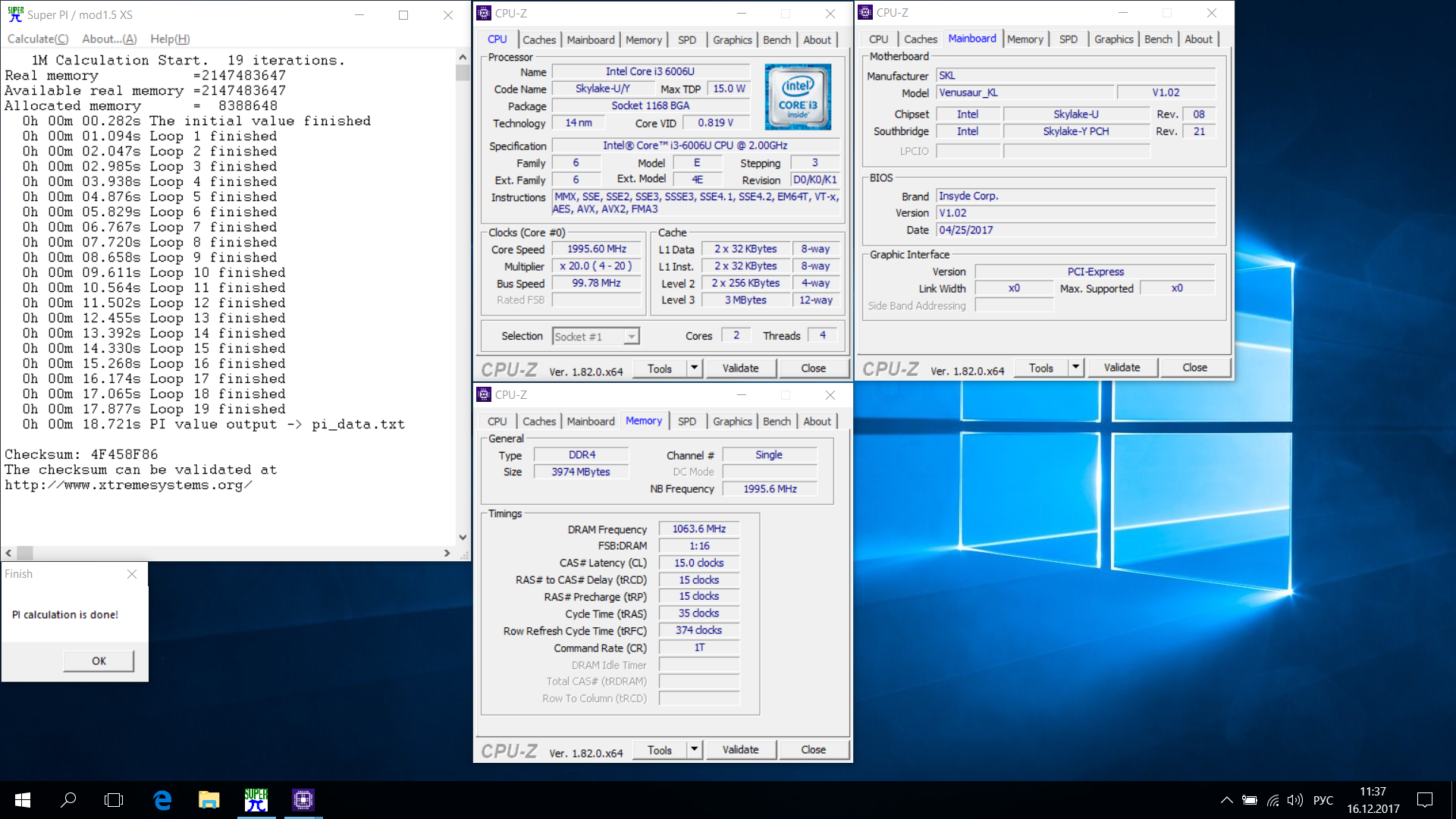
Task: Switch to Graphics tab in the Mainboard window
Action: [1114, 39]
